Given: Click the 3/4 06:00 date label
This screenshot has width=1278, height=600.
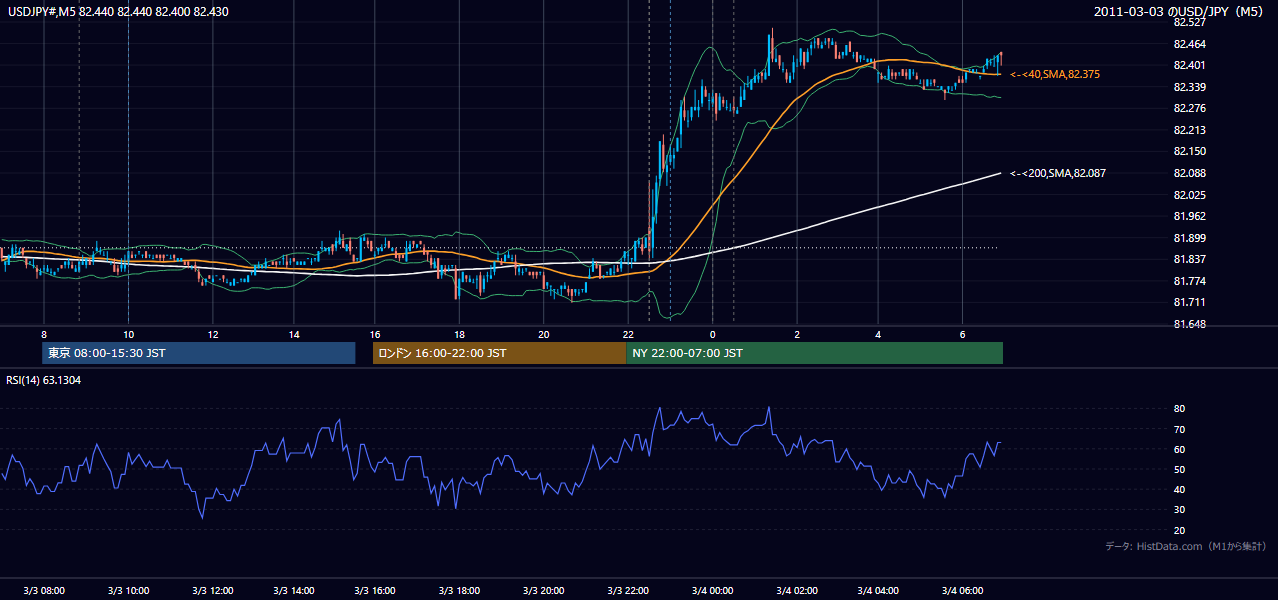Looking at the screenshot, I should tap(962, 591).
